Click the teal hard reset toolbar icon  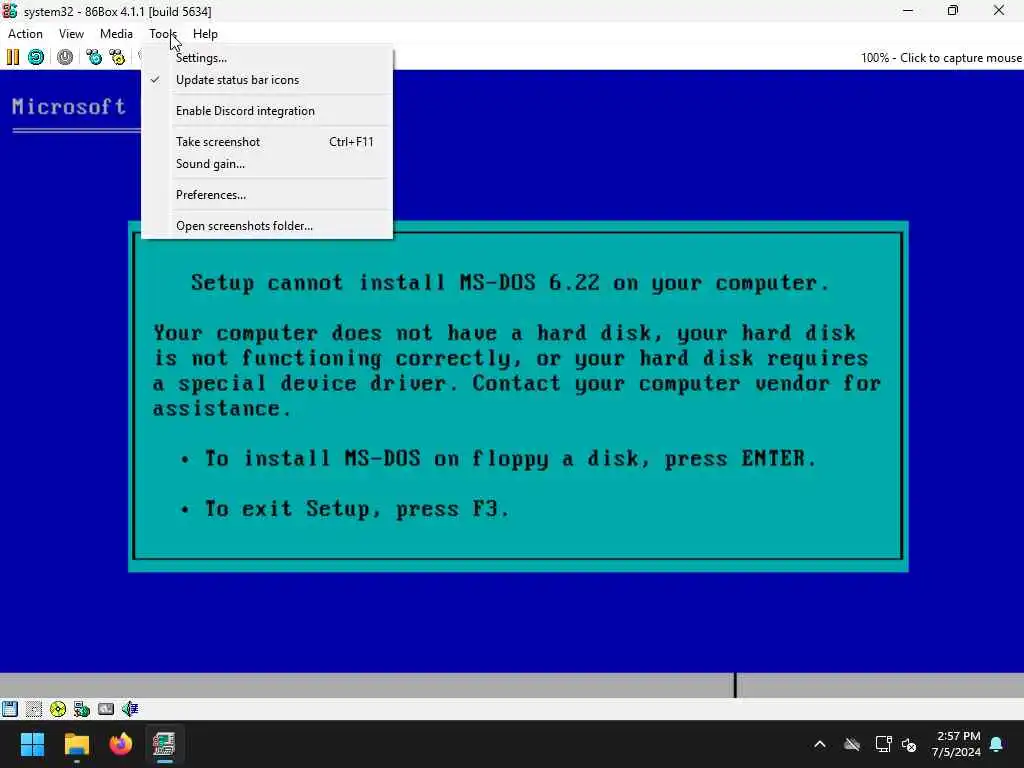click(36, 57)
